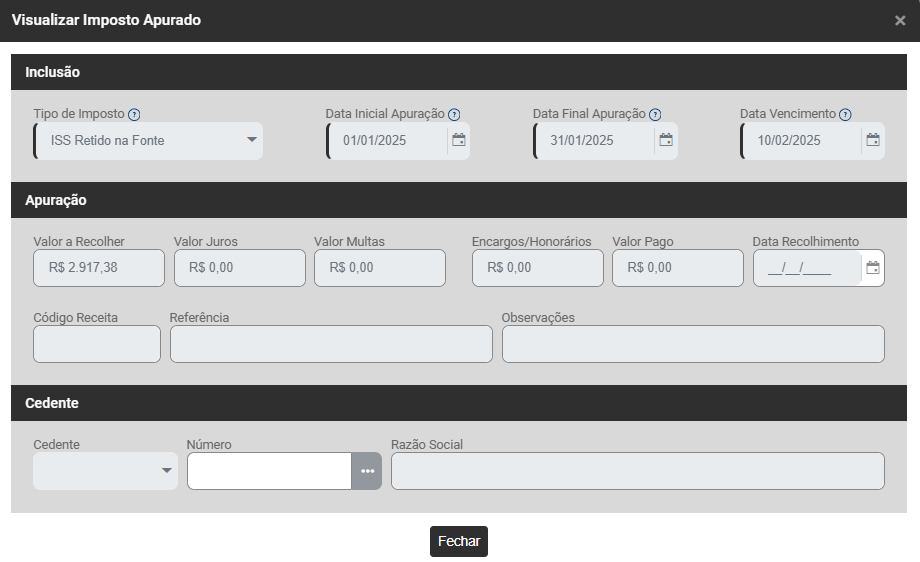Click the Número input field
This screenshot has width=920, height=562.
click(269, 471)
